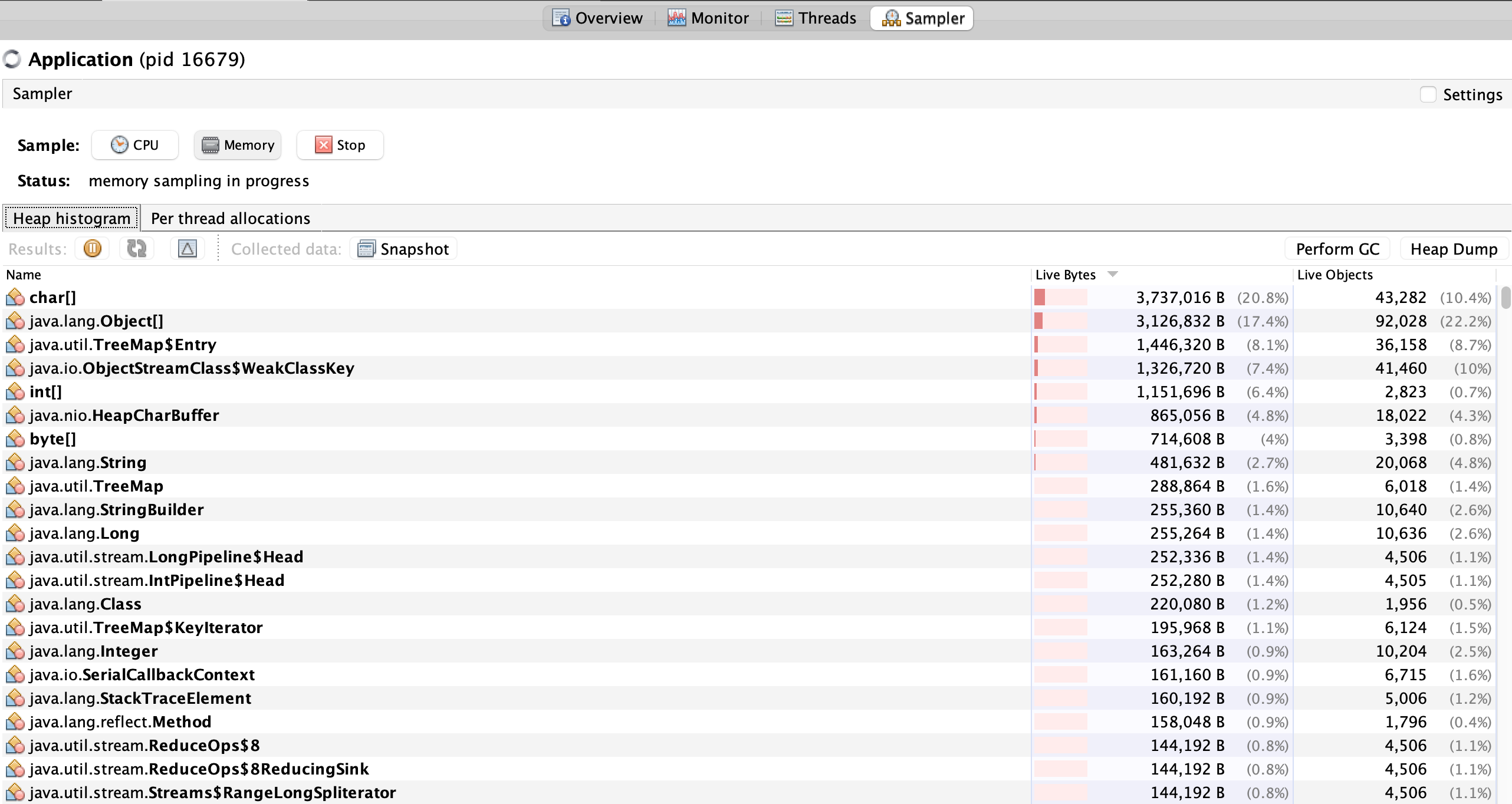The image size is (1512, 804).
Task: Start CPU sampling
Action: pyautogui.click(x=135, y=145)
